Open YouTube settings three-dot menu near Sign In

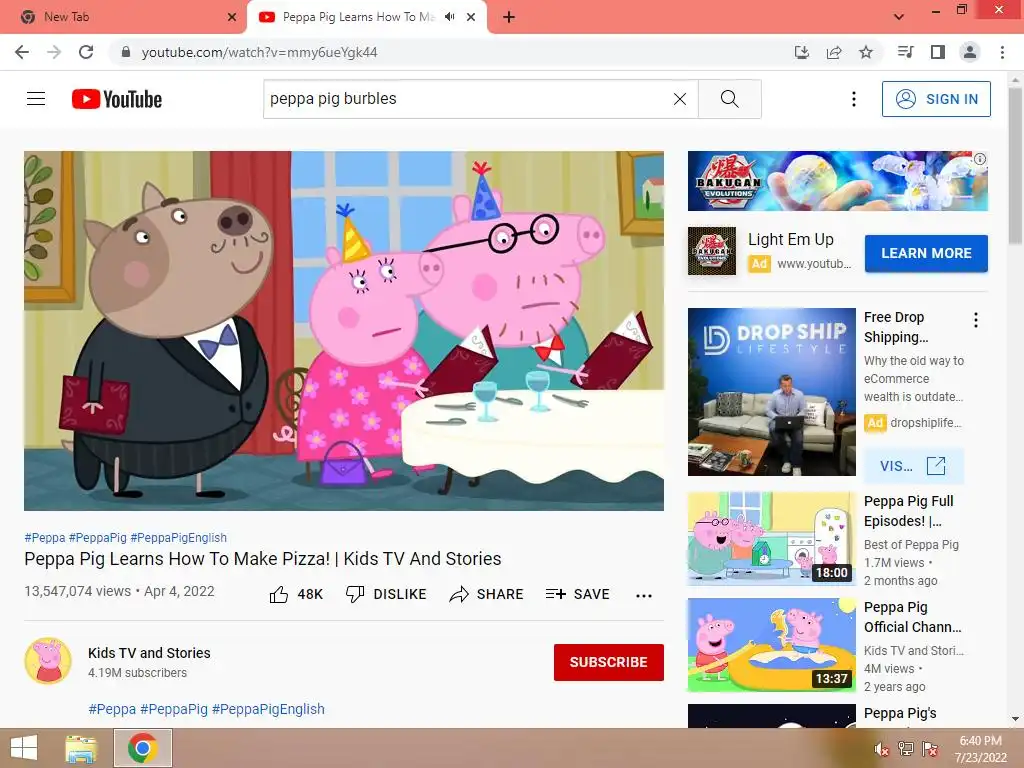point(854,99)
